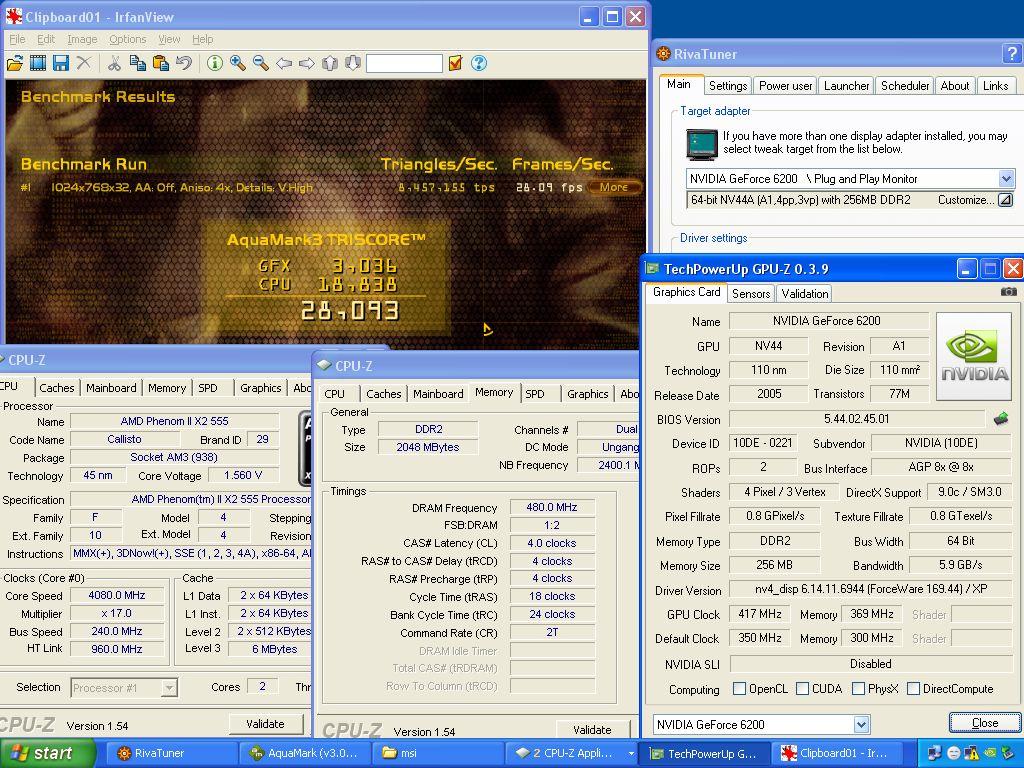
Task: Enable the CUDA checkbox in GPU-Z
Action: pyautogui.click(x=803, y=688)
